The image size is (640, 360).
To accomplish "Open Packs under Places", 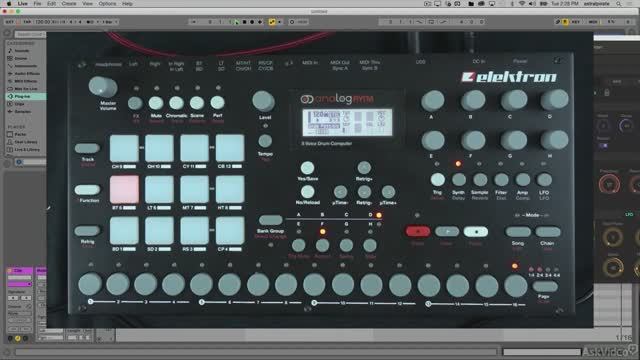I will pos(20,134).
